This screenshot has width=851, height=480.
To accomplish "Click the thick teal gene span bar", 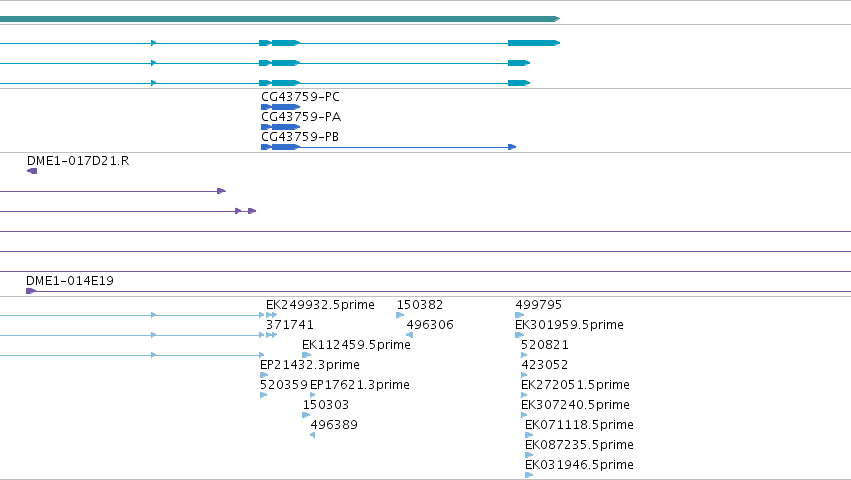I will coord(280,19).
